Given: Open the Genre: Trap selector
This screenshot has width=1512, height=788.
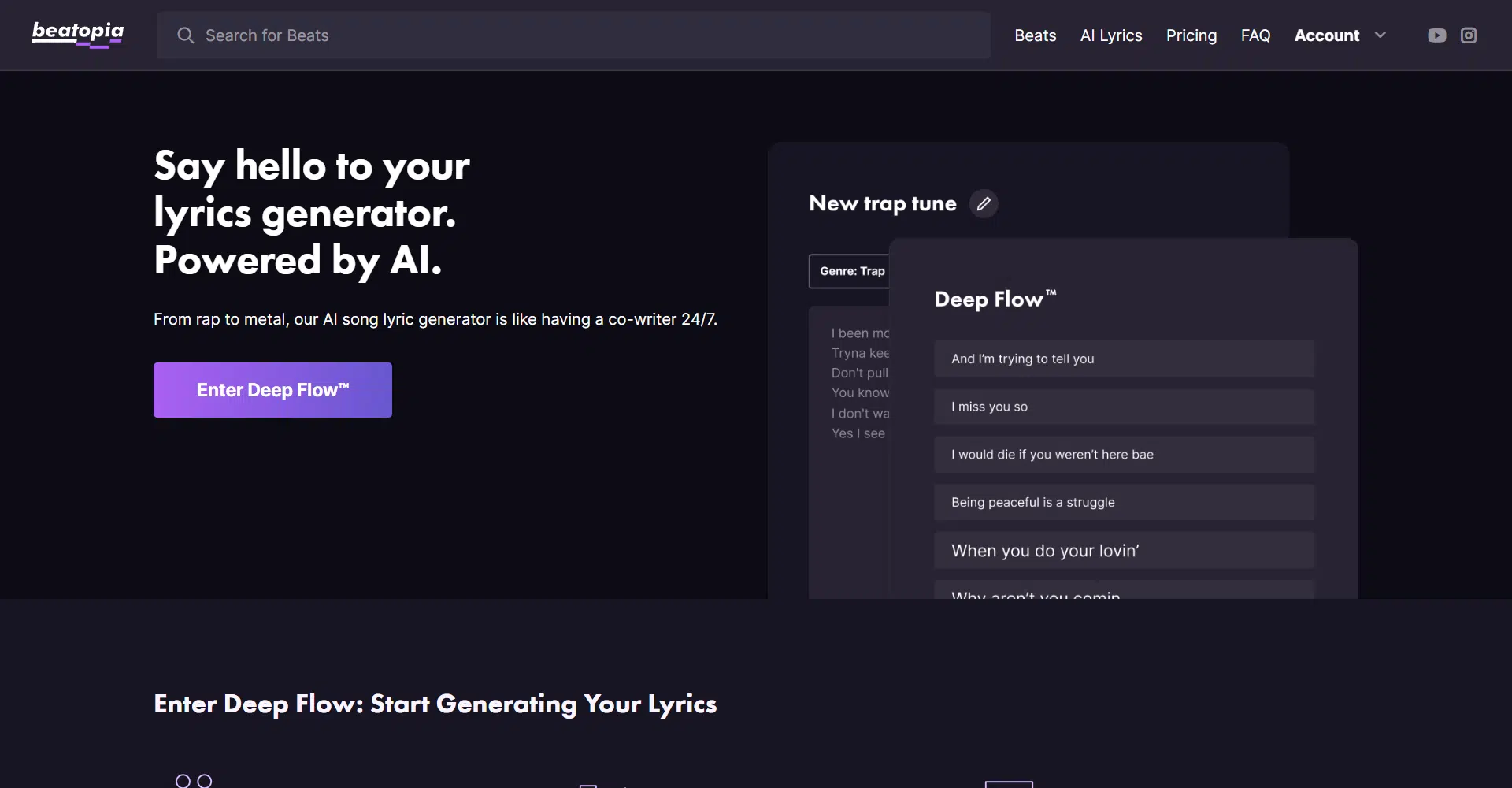Looking at the screenshot, I should pos(851,271).
